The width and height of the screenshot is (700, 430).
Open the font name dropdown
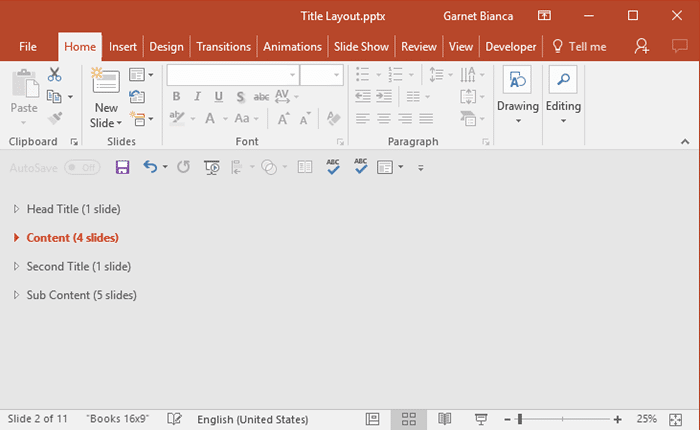pyautogui.click(x=292, y=75)
